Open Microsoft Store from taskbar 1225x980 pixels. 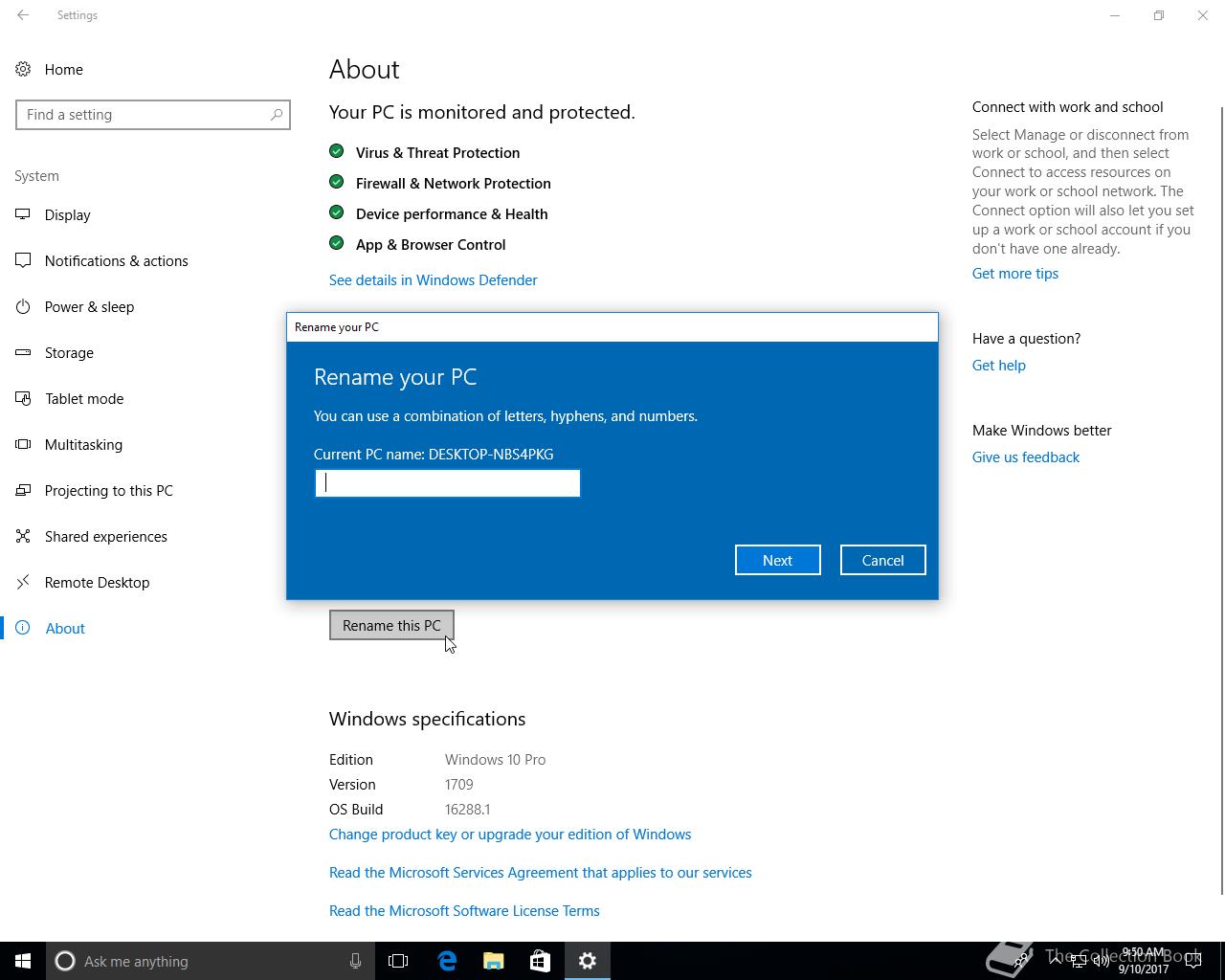[x=540, y=961]
